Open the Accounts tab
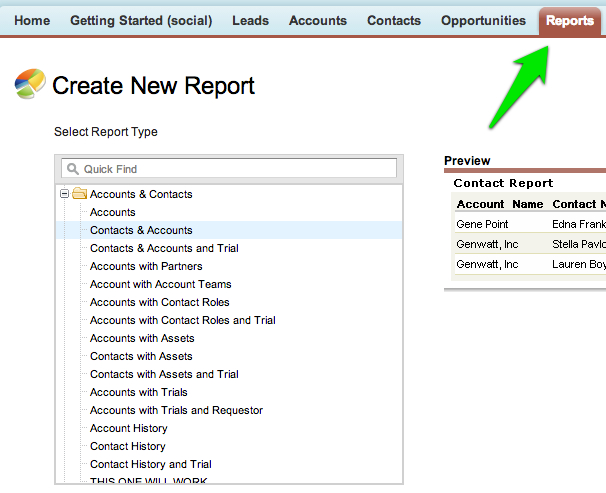This screenshot has height=493, width=606. 317,21
